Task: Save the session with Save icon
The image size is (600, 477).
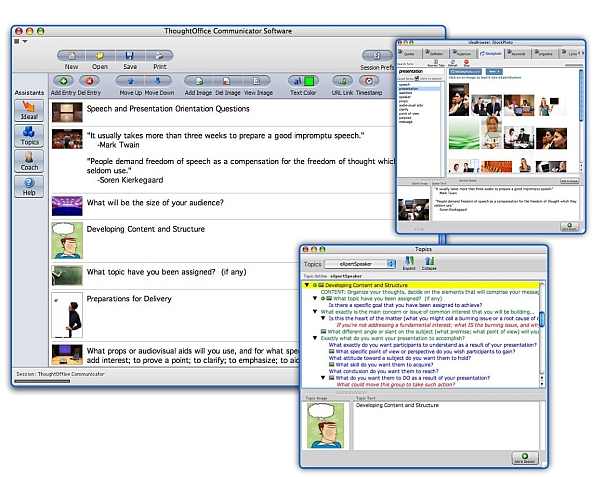Action: [x=130, y=56]
